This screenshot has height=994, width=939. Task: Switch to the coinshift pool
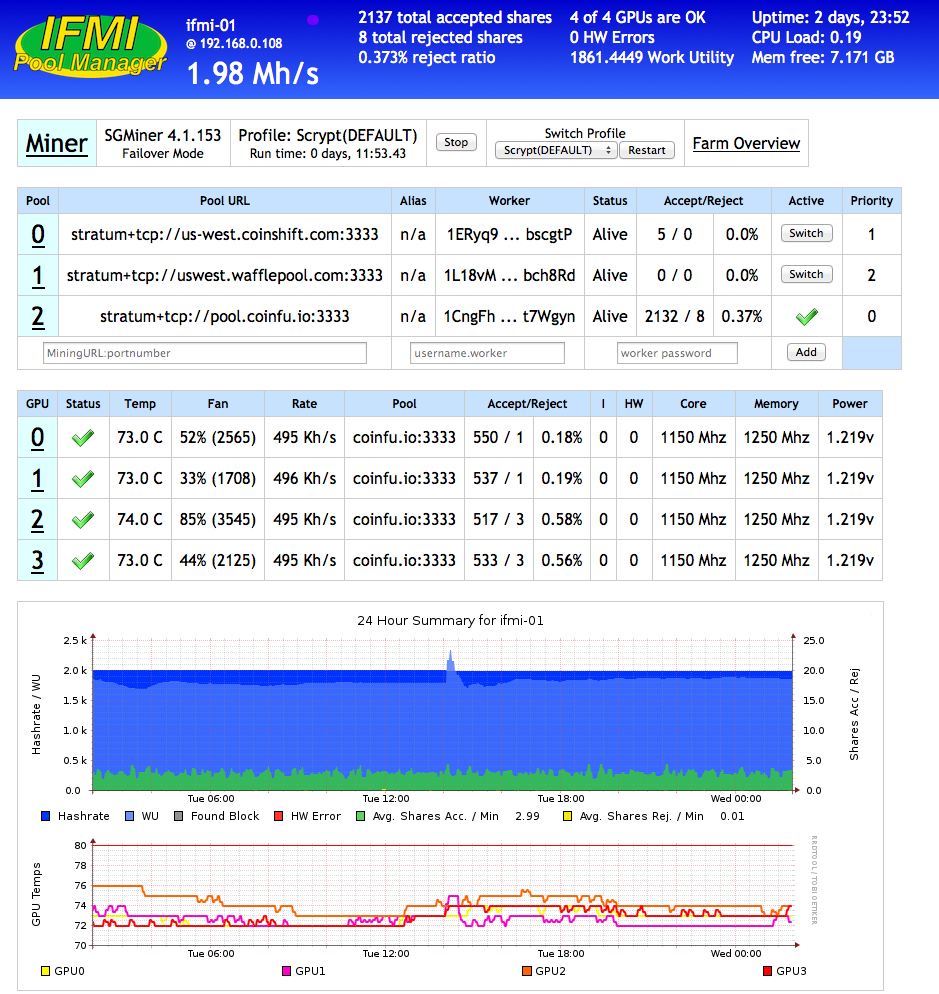tap(806, 233)
